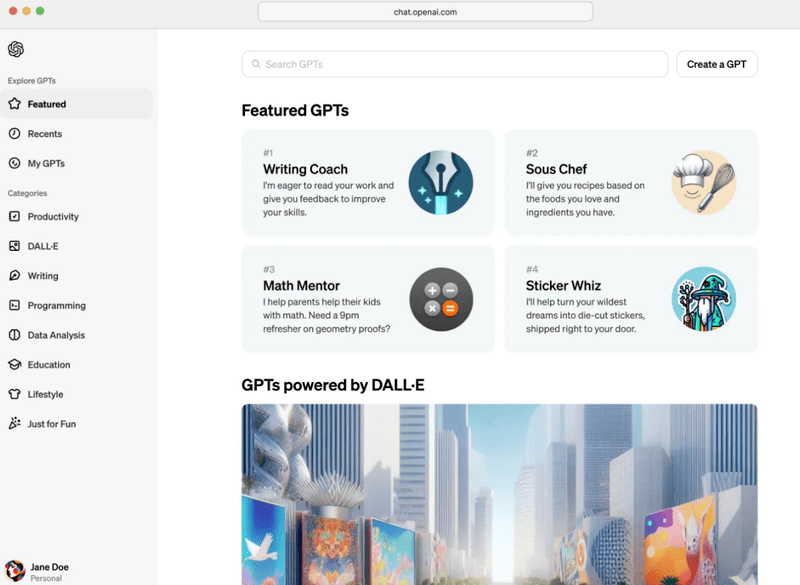Click the Just for Fun party icon
This screenshot has height=585, width=800.
(15, 424)
